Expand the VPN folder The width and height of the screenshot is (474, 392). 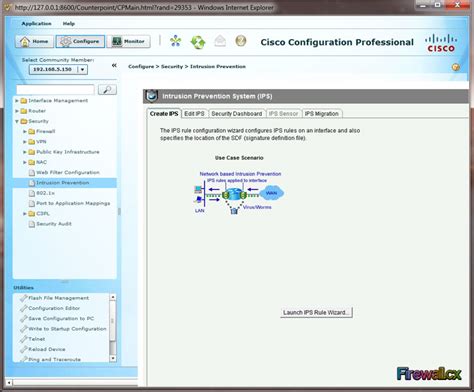(x=25, y=142)
